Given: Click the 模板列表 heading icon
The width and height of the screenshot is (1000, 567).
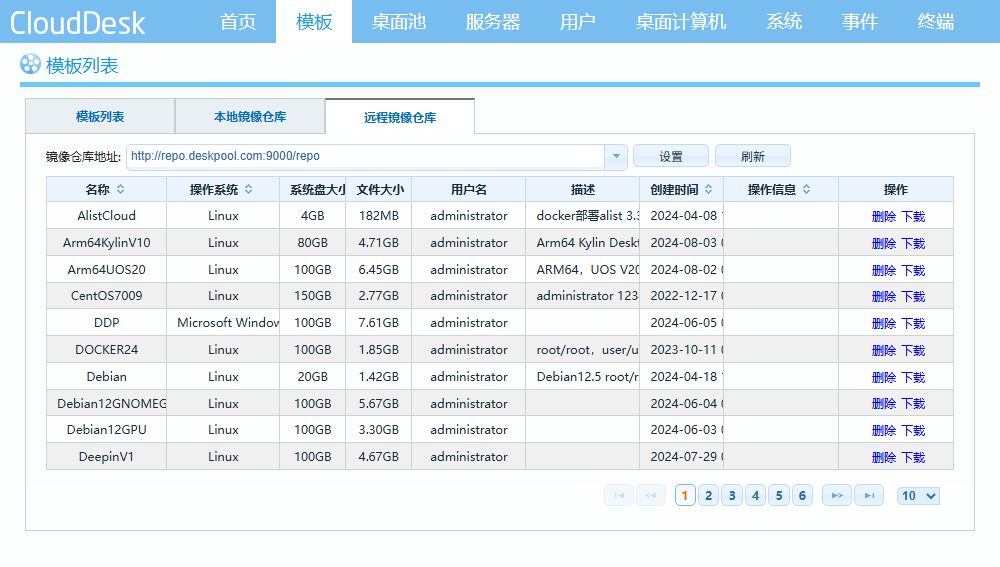Looking at the screenshot, I should [30, 64].
